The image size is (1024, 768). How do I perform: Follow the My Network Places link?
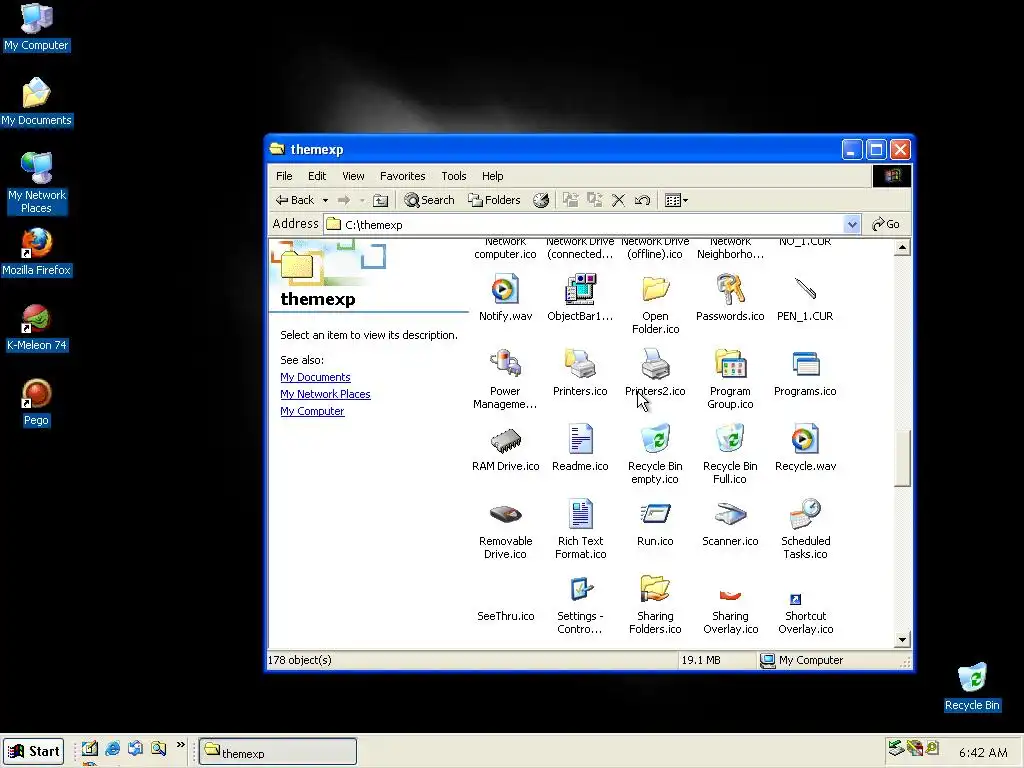coord(325,394)
